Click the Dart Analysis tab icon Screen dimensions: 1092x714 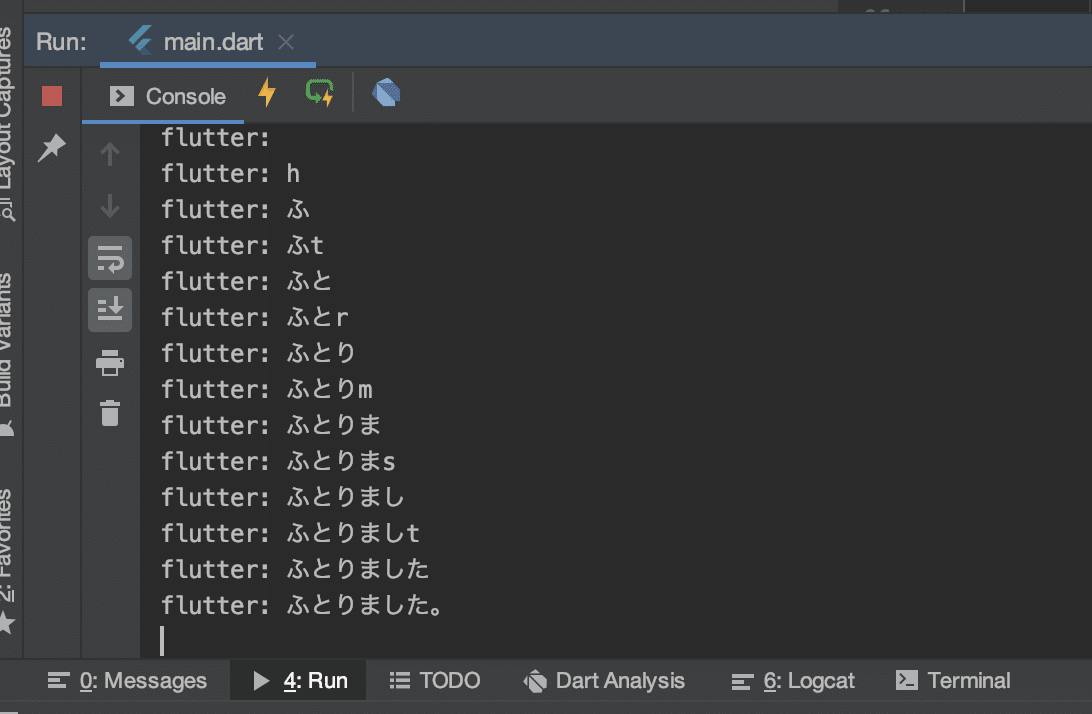tap(535, 681)
